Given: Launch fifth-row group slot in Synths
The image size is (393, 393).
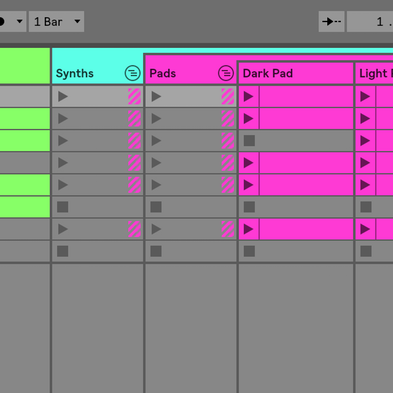Looking at the screenshot, I should pyautogui.click(x=63, y=185).
